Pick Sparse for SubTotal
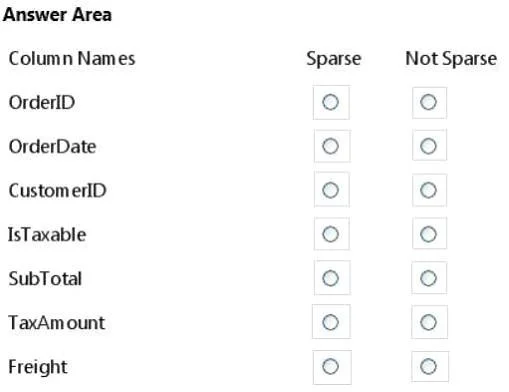This screenshot has width=509, height=392. (x=330, y=278)
